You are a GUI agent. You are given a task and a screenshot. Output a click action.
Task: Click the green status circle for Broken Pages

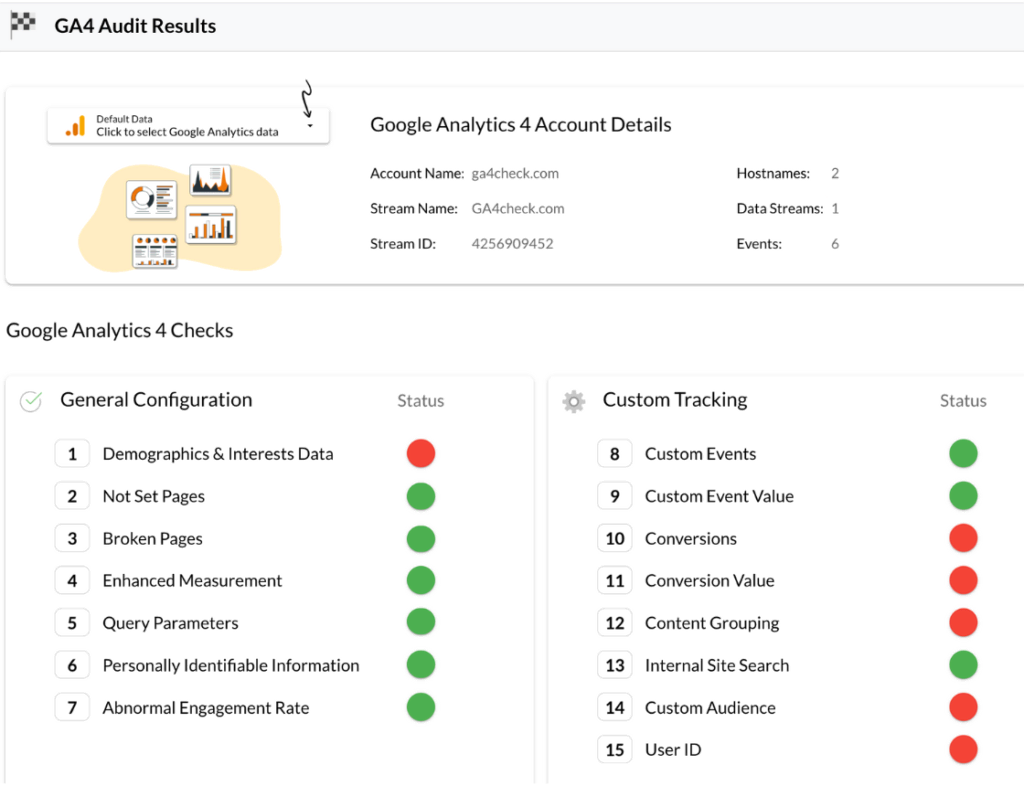click(421, 538)
